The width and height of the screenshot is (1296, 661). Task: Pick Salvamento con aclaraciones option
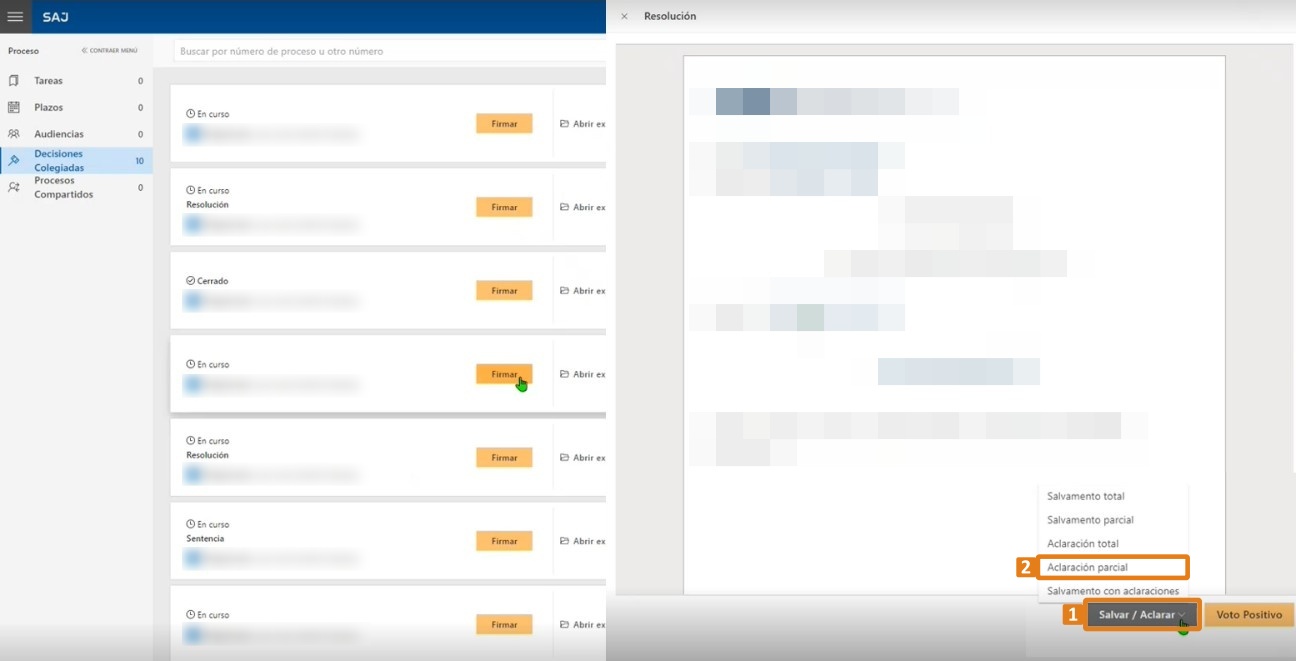(x=1113, y=591)
